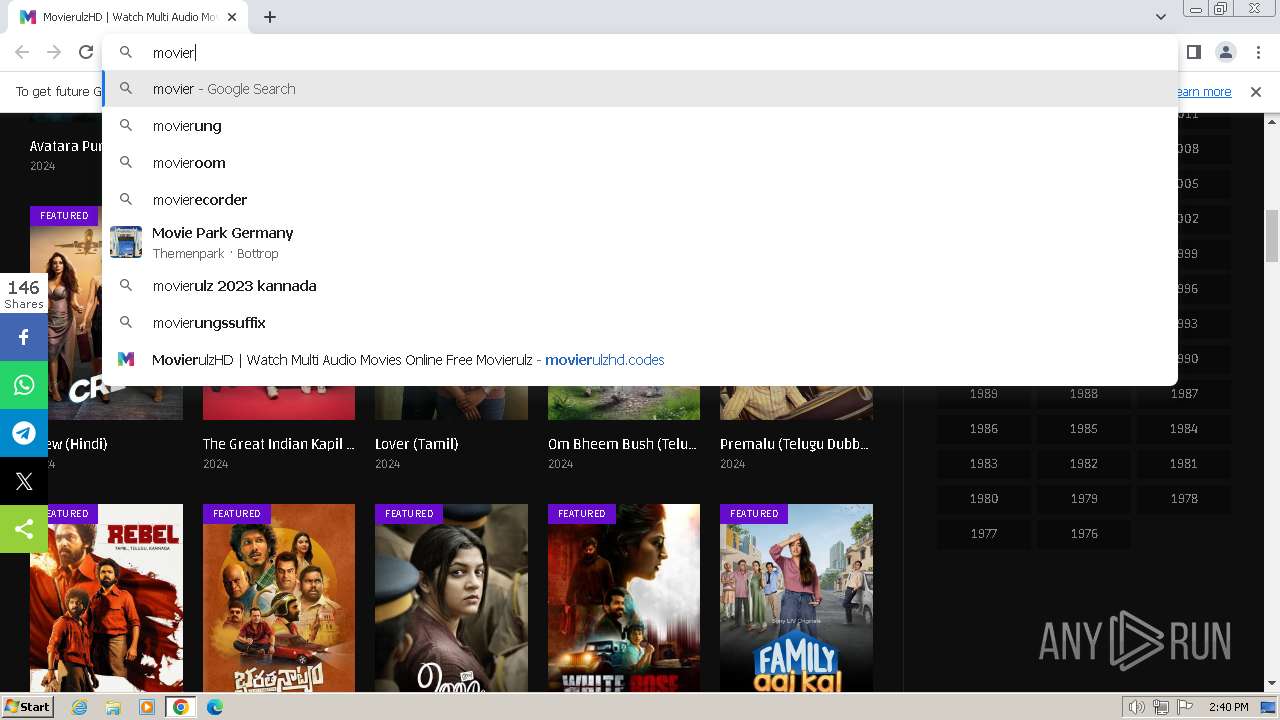Open the Lover (Tamil) title

[415, 444]
